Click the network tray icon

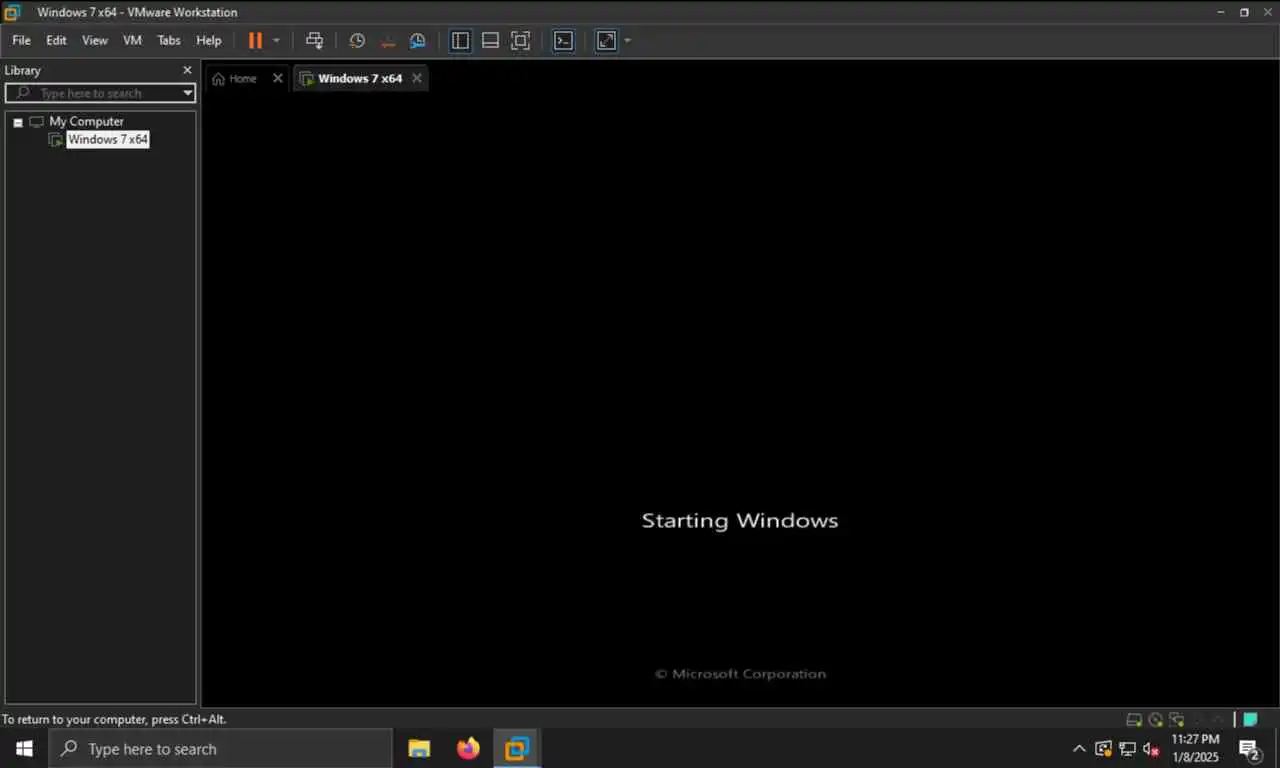(x=1128, y=748)
